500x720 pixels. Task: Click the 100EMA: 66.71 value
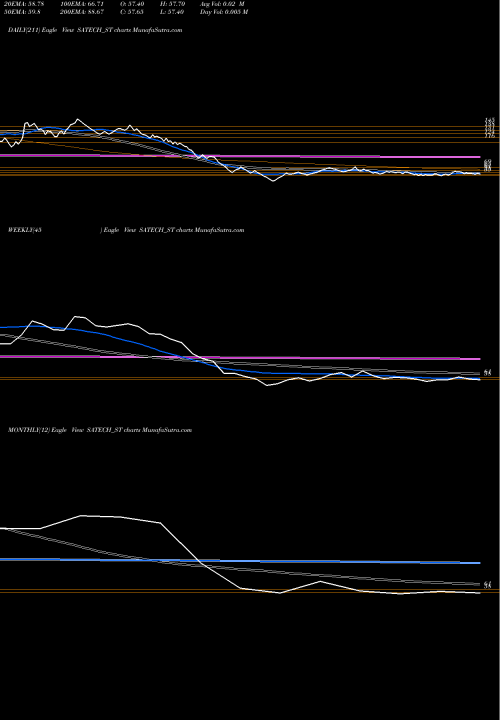pyautogui.click(x=84, y=4)
